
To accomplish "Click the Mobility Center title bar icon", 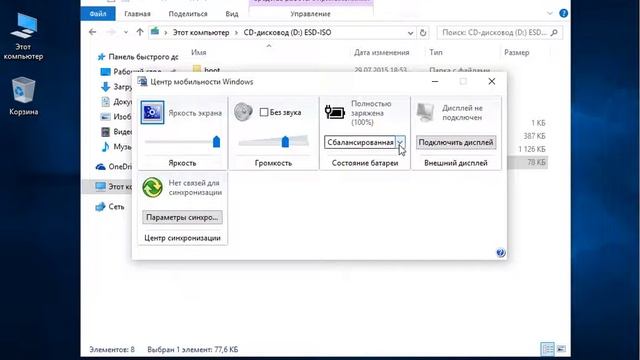I will (142, 82).
